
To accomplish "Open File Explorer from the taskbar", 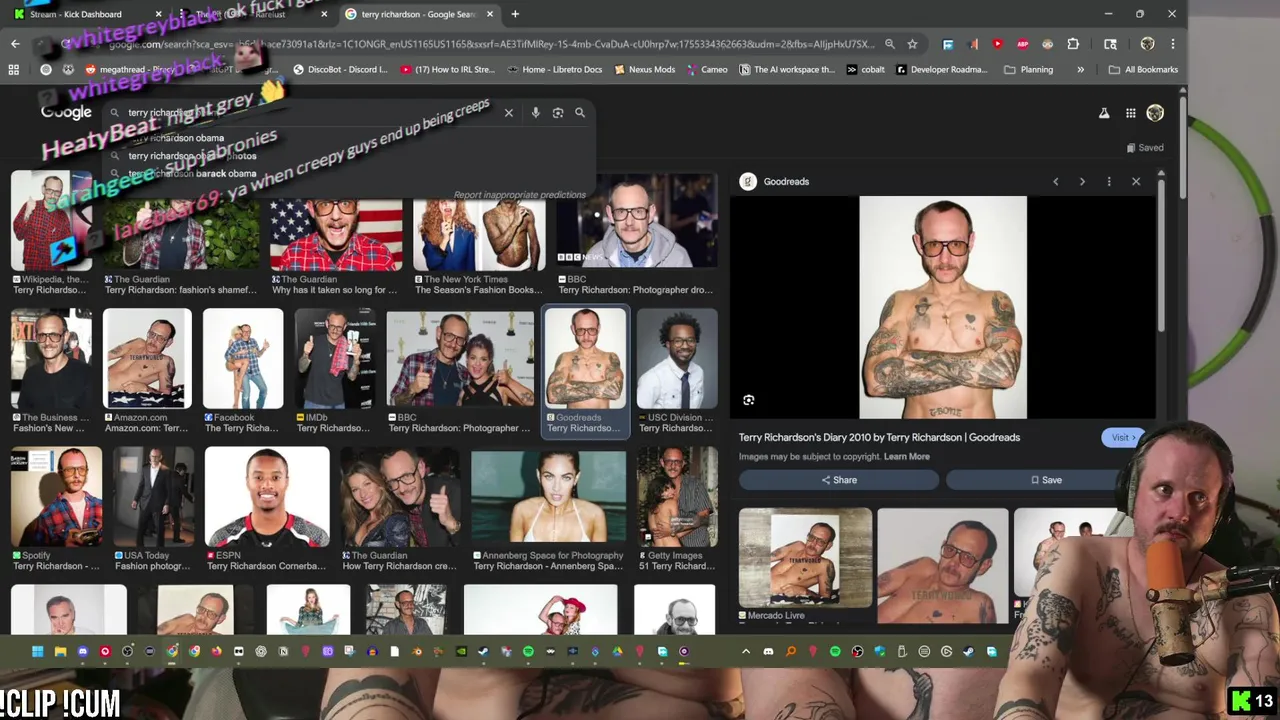I will pos(60,652).
